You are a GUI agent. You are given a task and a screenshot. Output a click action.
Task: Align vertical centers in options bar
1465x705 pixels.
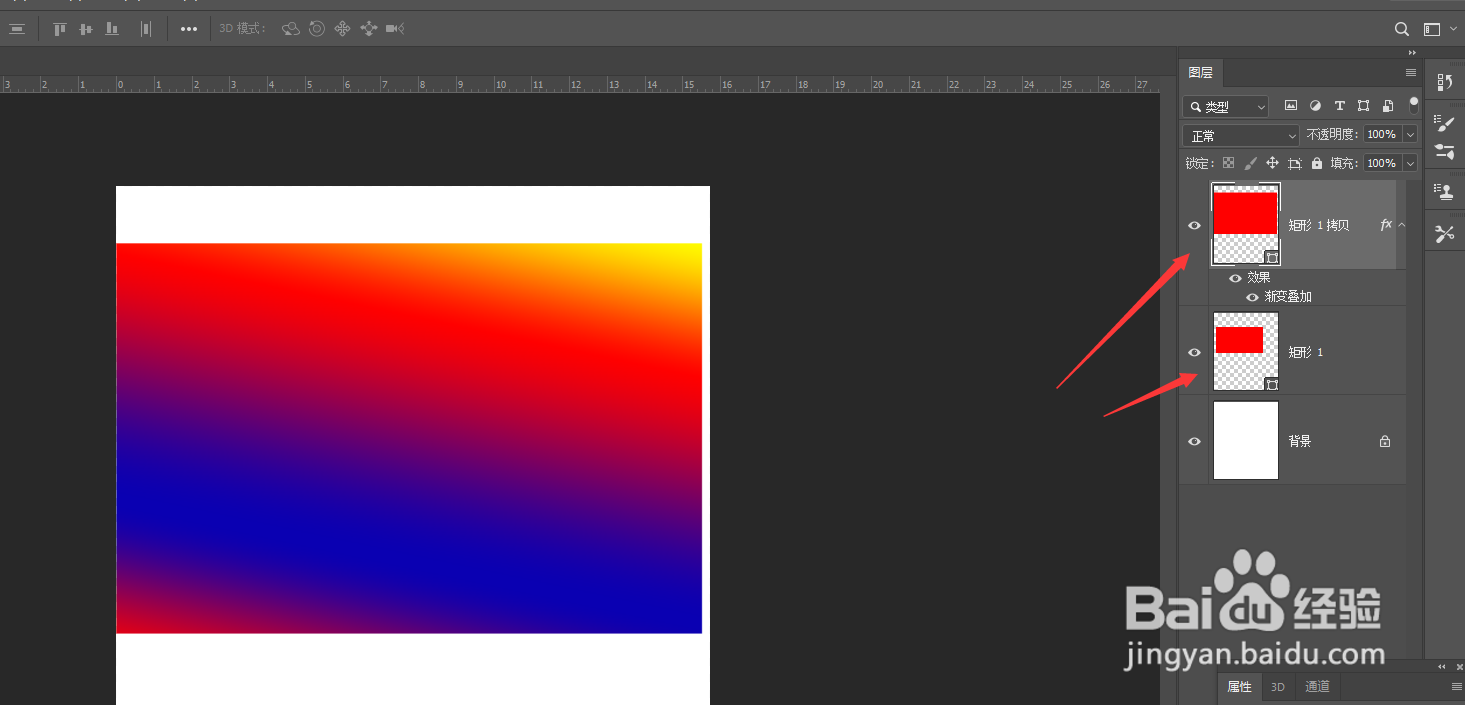pos(86,29)
